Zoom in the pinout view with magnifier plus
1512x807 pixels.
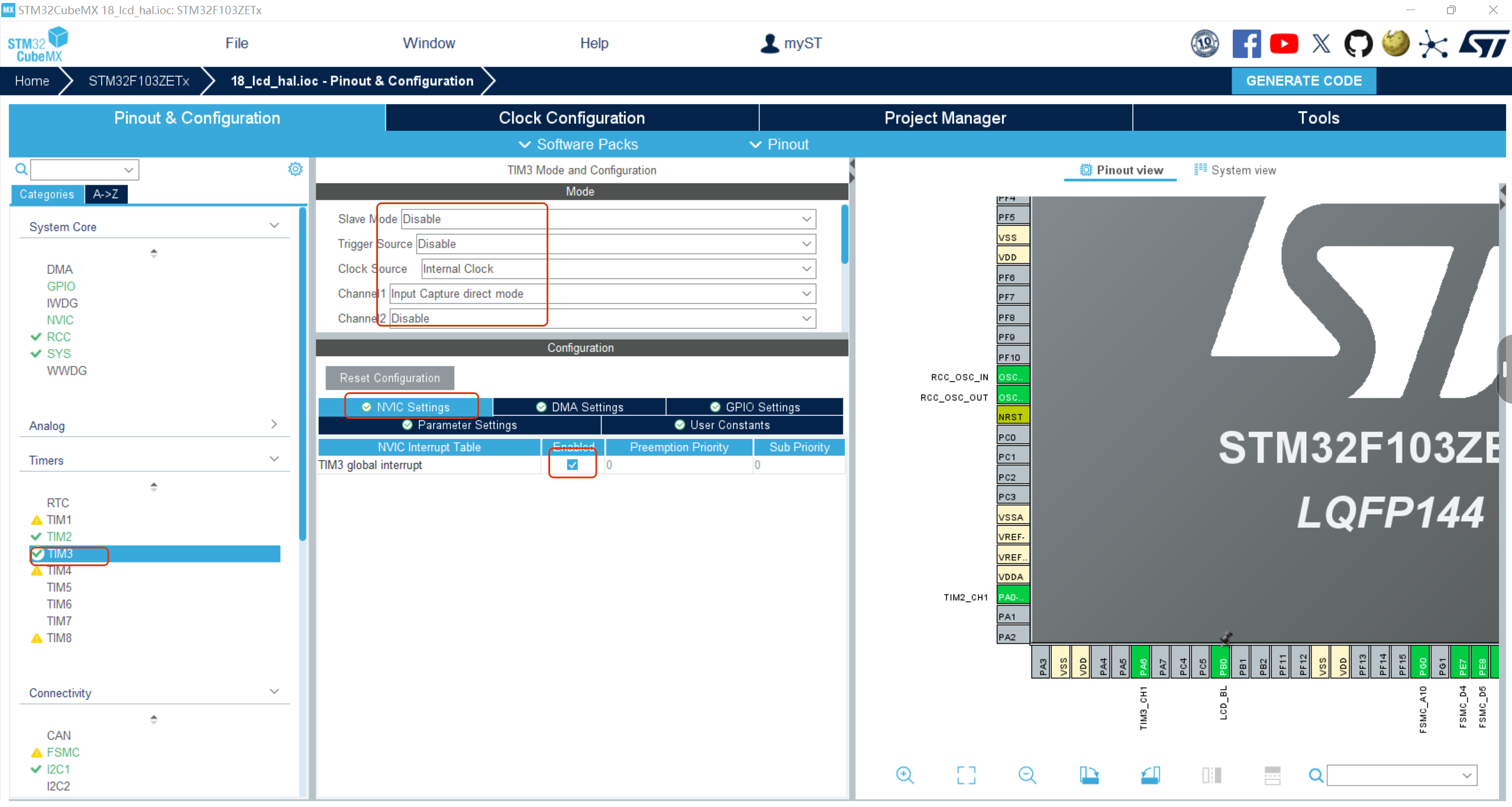coord(904,775)
